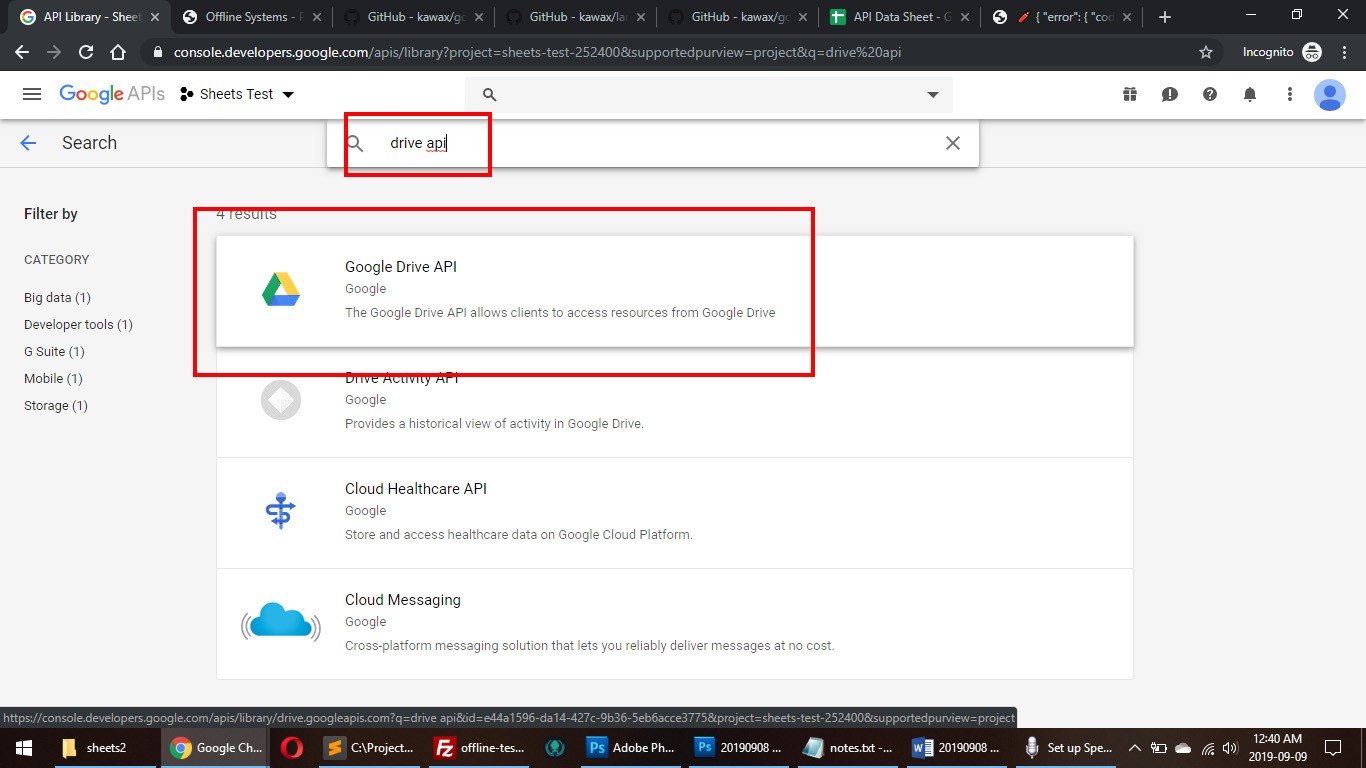This screenshot has width=1366, height=768.
Task: Open the Cloud Healthcare API result
Action: click(x=675, y=513)
